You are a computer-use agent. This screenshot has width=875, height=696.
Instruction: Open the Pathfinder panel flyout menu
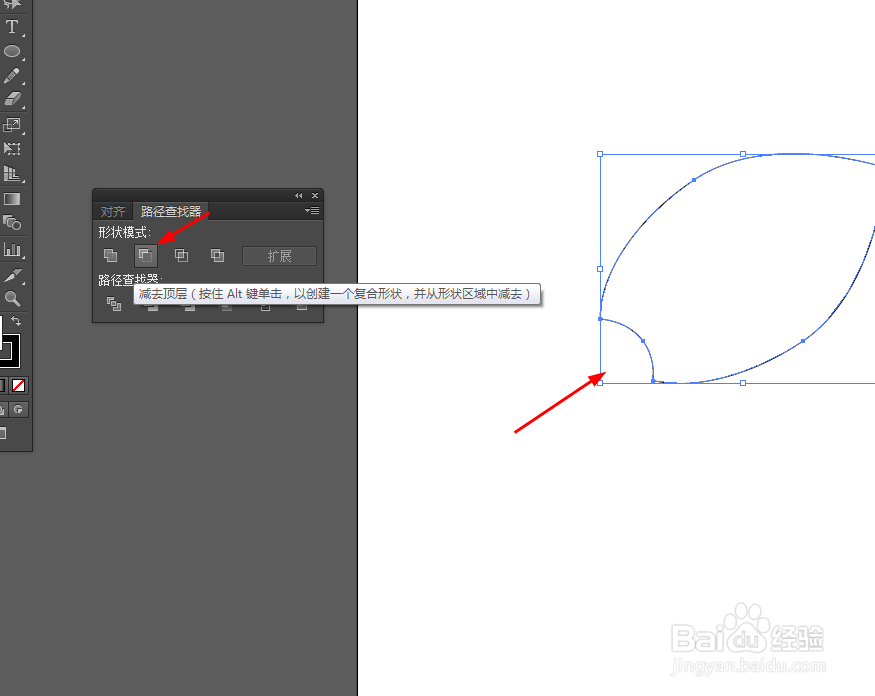(x=312, y=210)
